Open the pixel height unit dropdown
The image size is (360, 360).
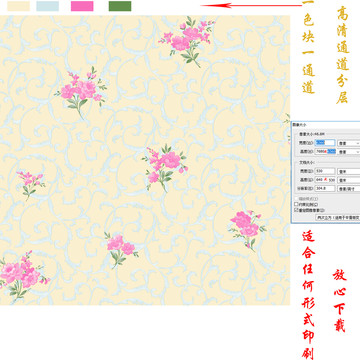(349, 152)
